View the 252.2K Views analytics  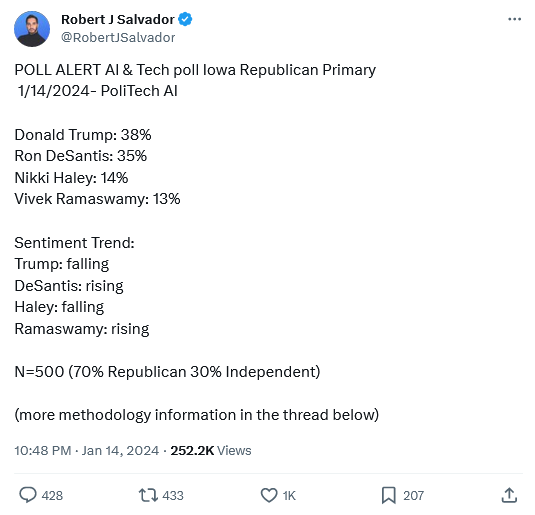211,450
